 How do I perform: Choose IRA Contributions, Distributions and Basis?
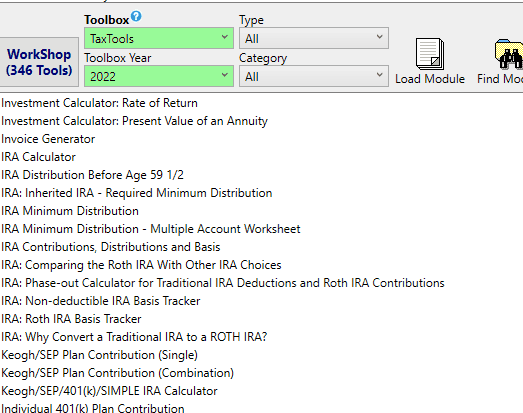click(111, 247)
